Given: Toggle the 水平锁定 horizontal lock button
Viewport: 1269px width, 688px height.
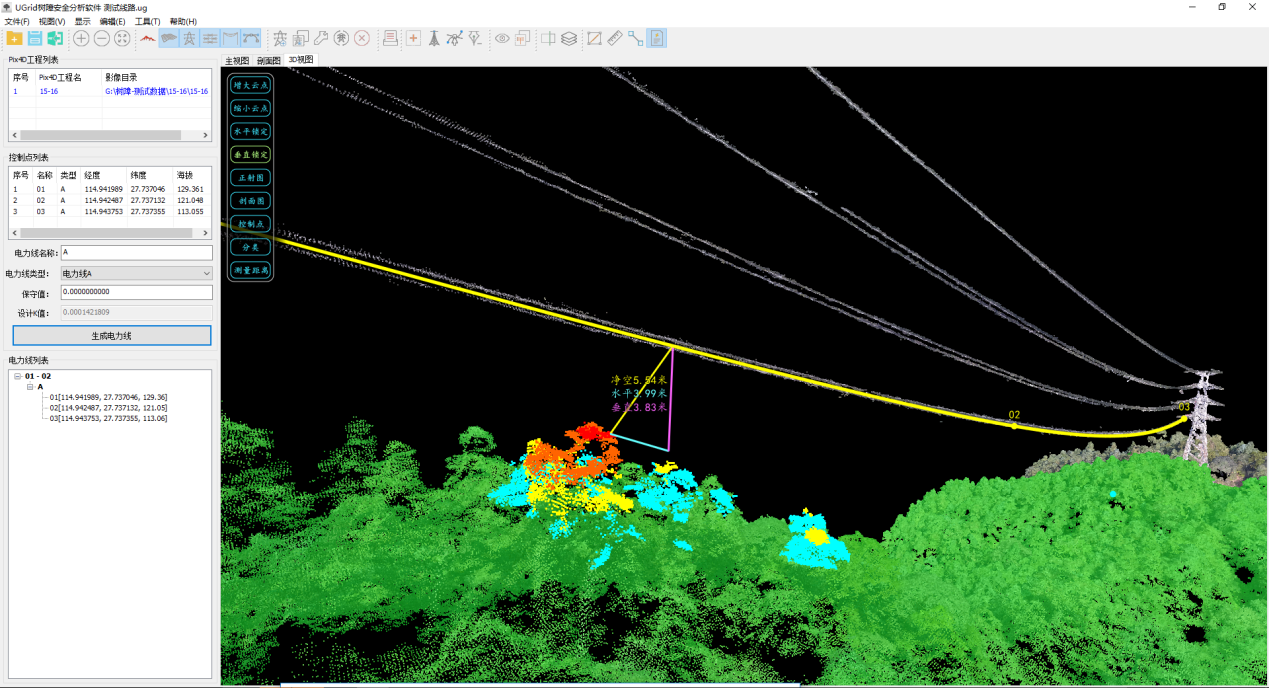Looking at the screenshot, I should 250,131.
